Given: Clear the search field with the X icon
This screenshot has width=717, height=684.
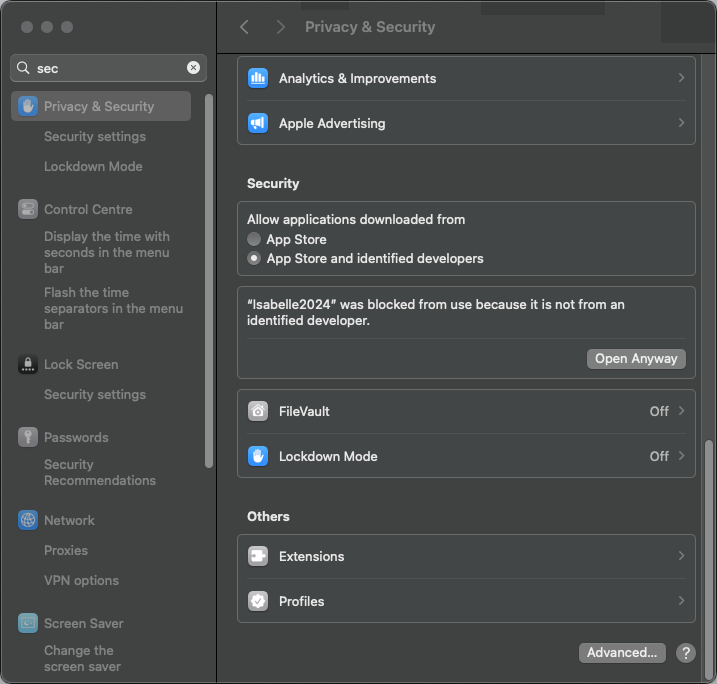Looking at the screenshot, I should (193, 68).
